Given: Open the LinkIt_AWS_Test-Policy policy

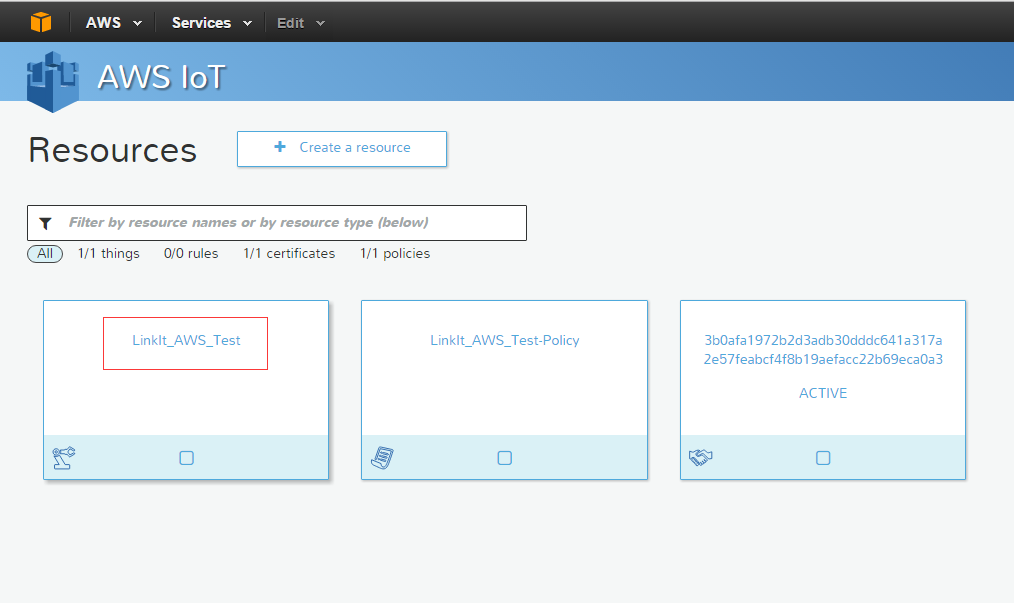Looking at the screenshot, I should [505, 340].
